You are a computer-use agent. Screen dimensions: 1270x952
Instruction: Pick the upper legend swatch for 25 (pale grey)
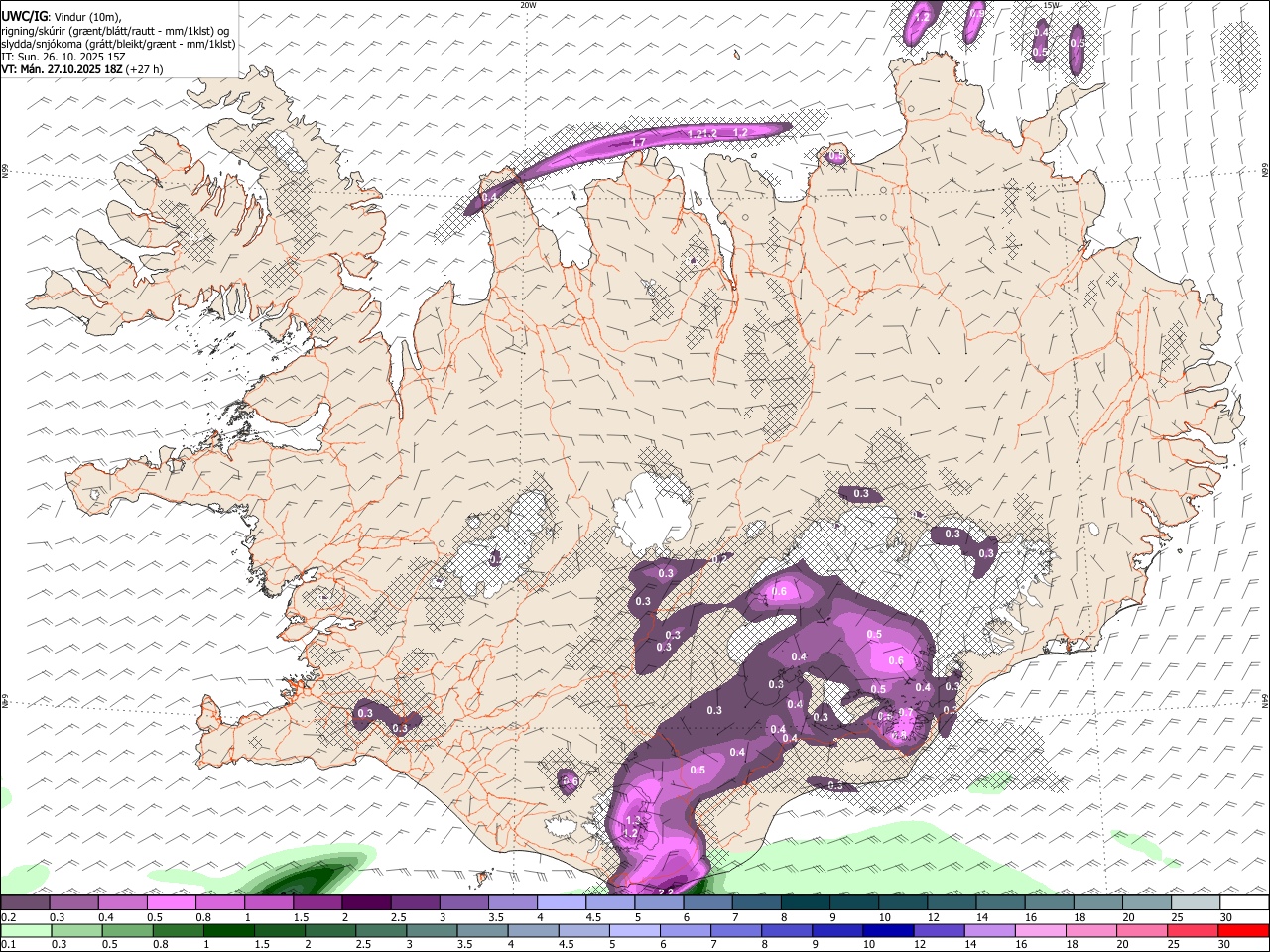1196,903
